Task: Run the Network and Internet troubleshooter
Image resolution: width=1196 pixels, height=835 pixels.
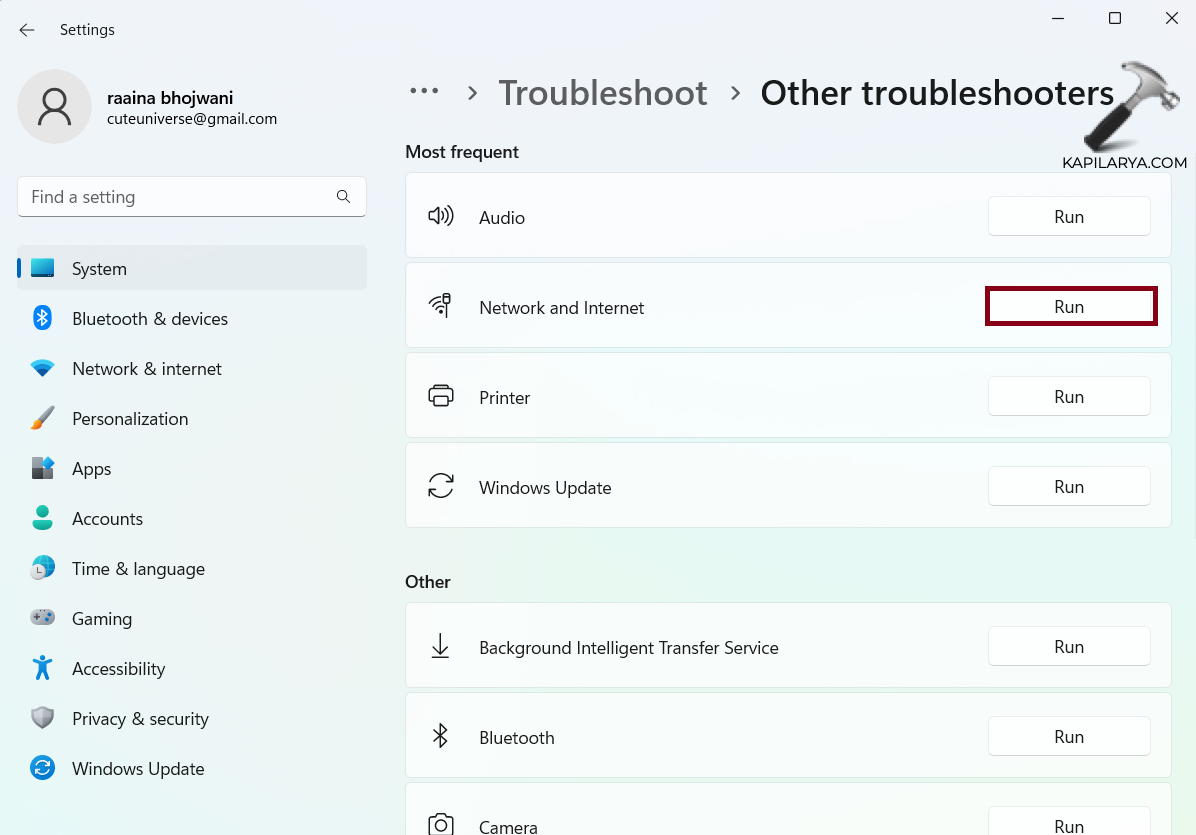Action: [1070, 307]
